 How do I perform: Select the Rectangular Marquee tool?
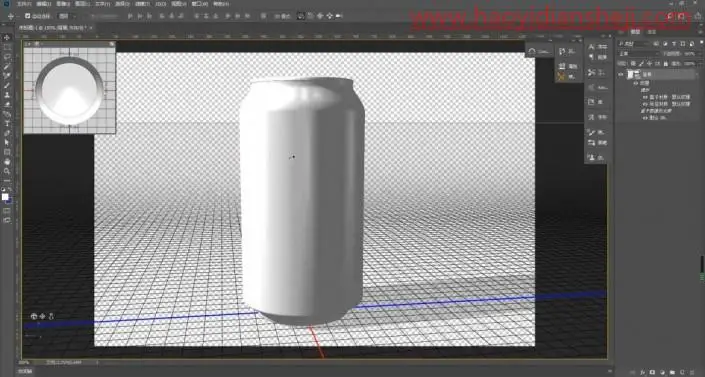7,47
